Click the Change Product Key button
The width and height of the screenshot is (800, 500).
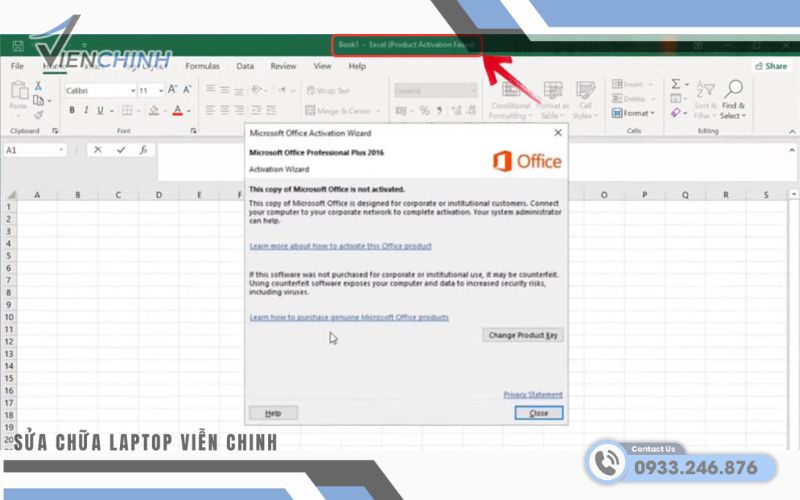(523, 335)
